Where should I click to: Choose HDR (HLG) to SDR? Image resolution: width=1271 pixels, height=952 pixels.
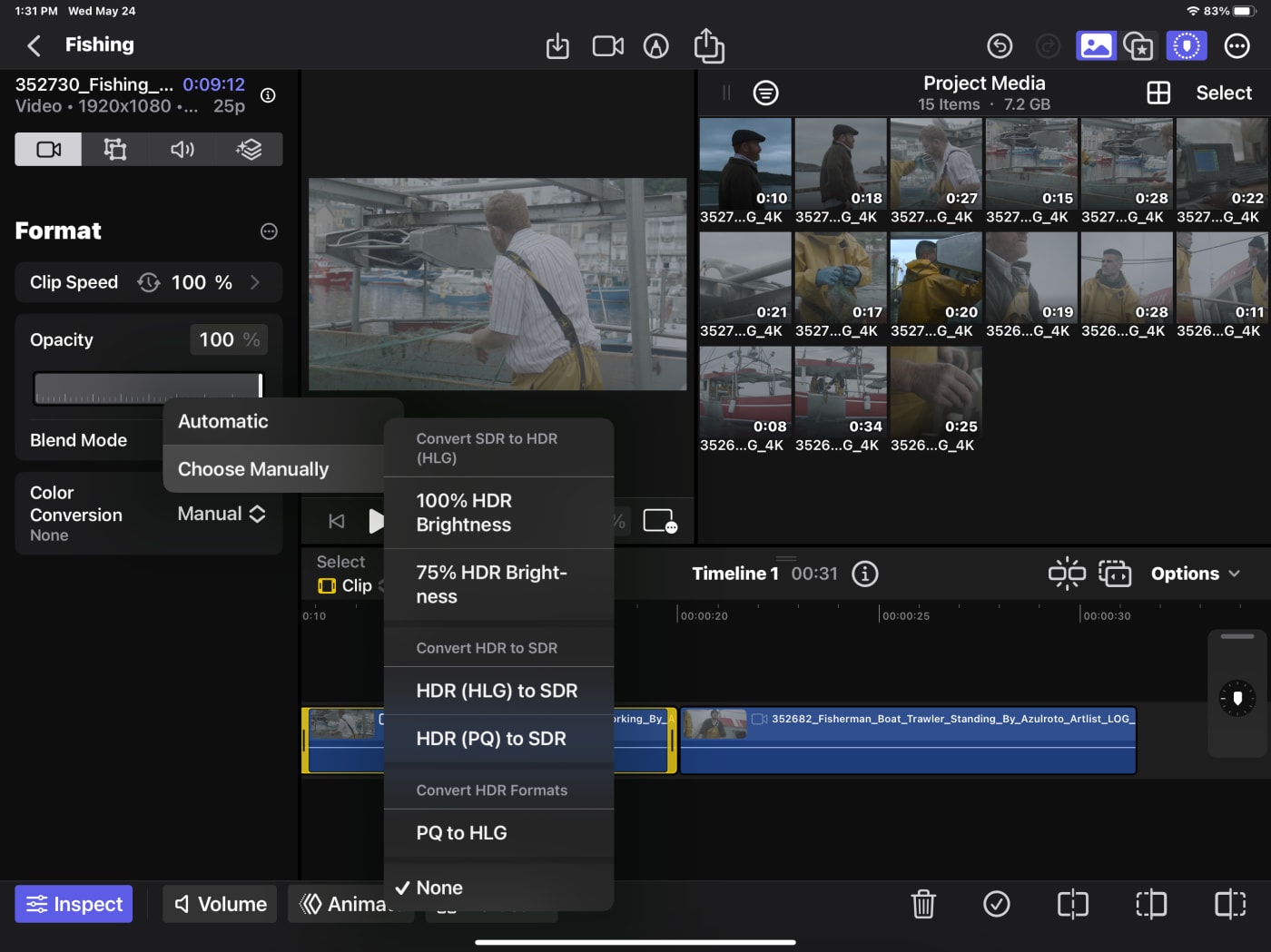click(498, 691)
